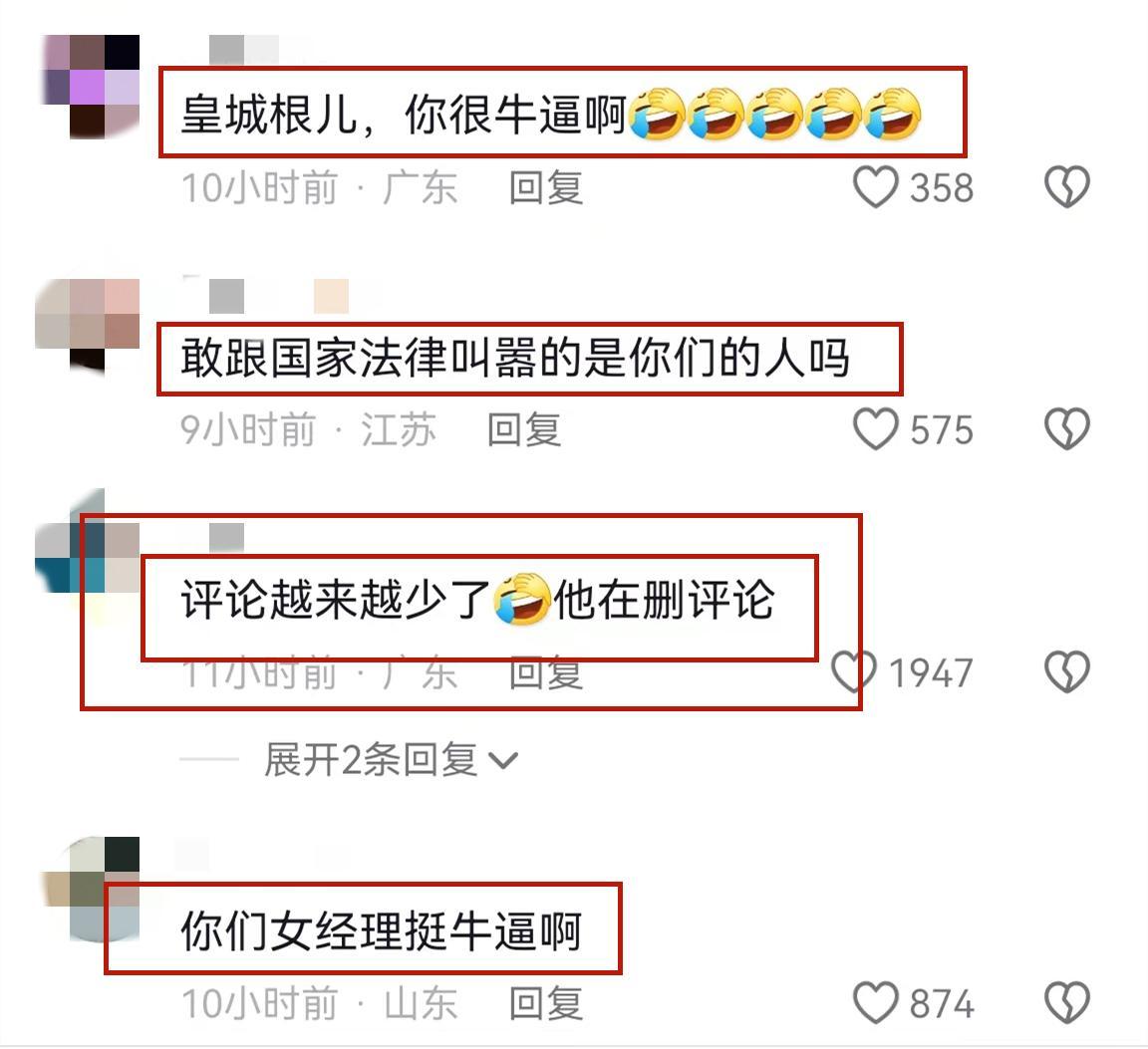Dislike the 敢跟国家法律叫嚣 comment via broken heart

[1066, 429]
